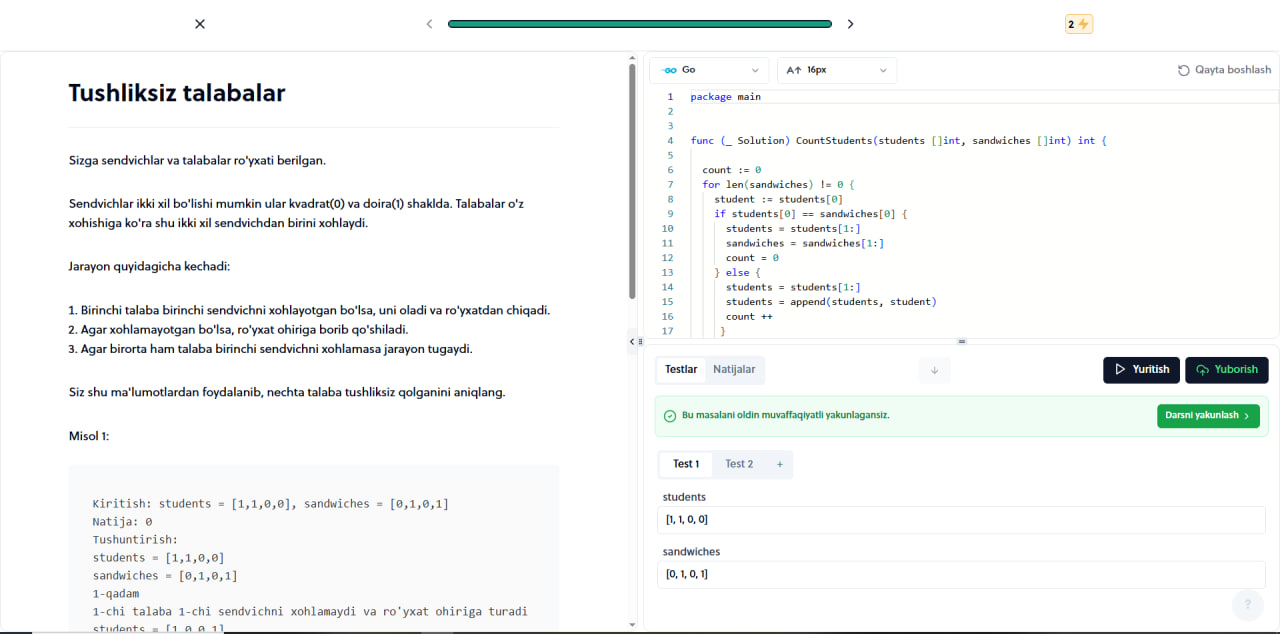
Task: Click the 'Jarayon quyidagicha kechadi:' sentence
Action: point(150,267)
